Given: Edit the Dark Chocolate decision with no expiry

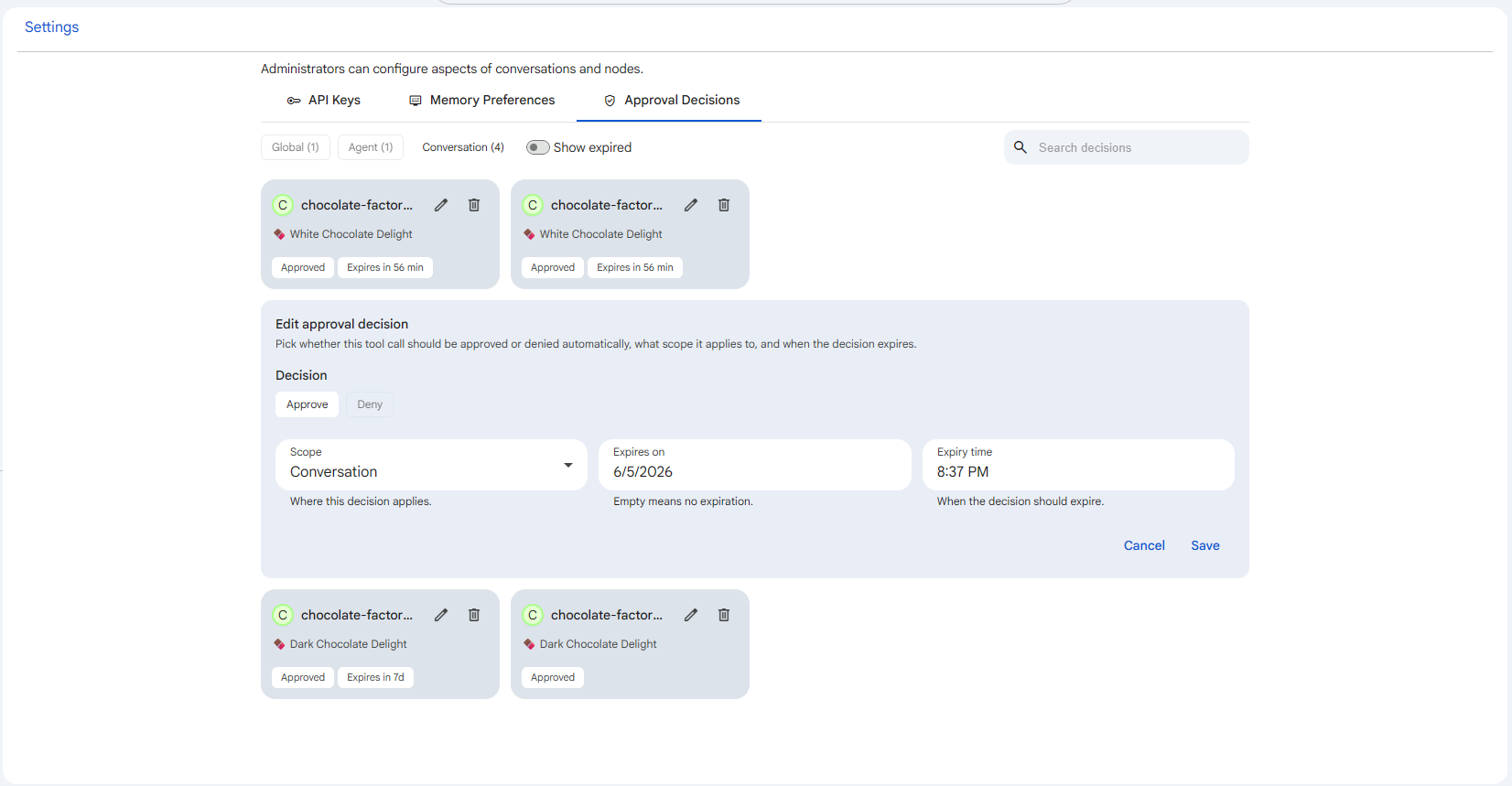Looking at the screenshot, I should tap(691, 615).
